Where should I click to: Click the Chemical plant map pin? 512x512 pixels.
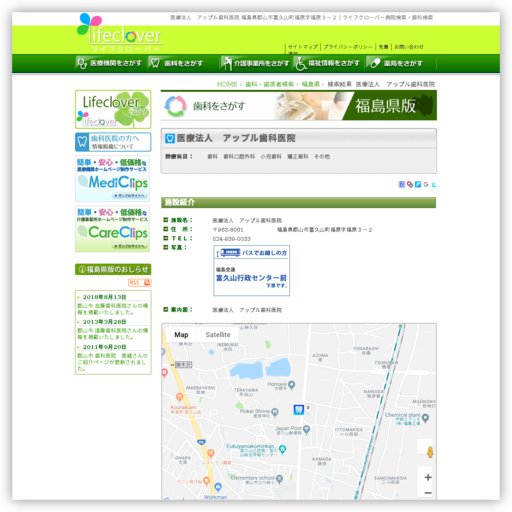(x=425, y=418)
